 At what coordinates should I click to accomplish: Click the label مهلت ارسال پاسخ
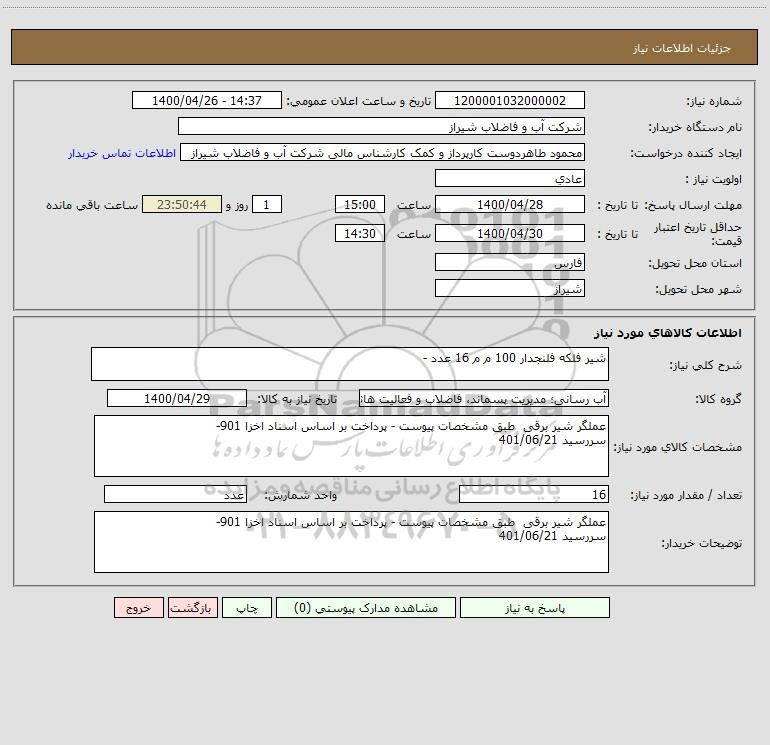693,205
